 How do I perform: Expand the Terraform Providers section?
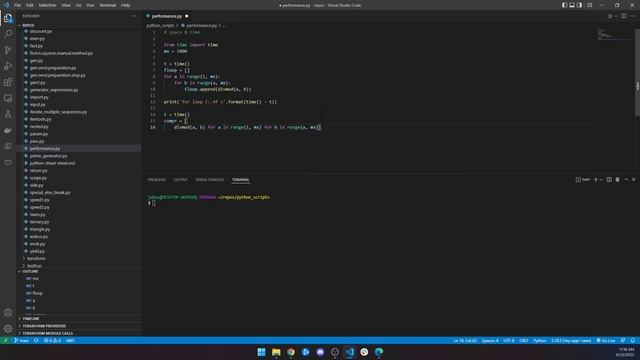coord(44,326)
